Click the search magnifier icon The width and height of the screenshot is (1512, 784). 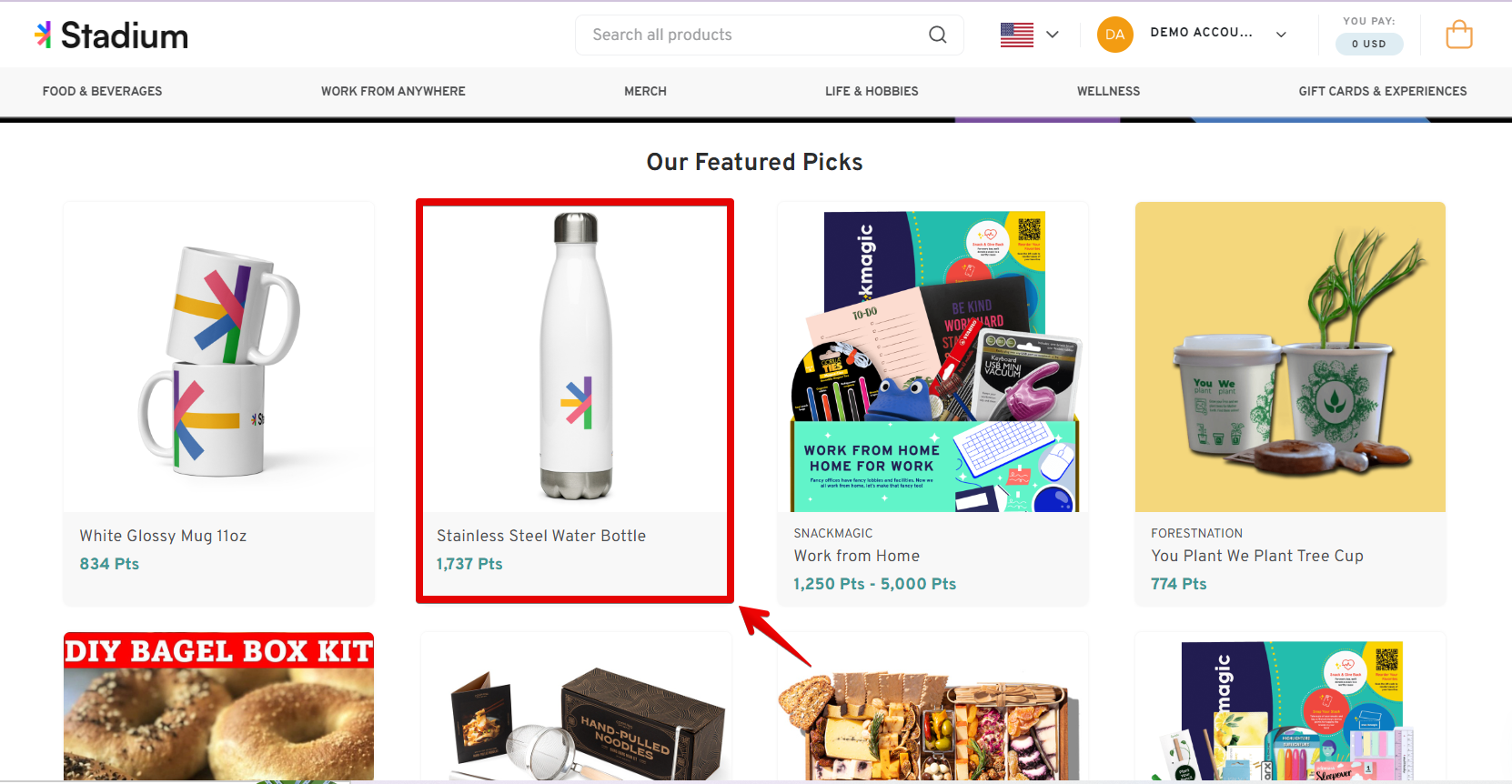point(937,35)
